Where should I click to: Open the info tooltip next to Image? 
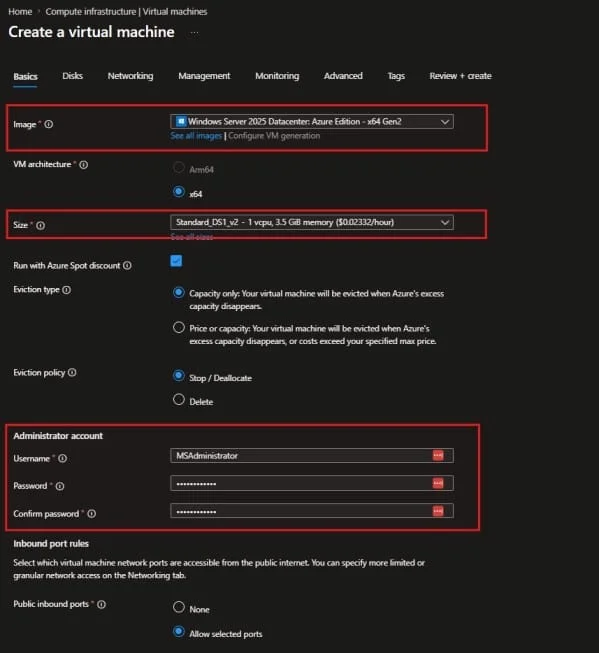(49, 124)
